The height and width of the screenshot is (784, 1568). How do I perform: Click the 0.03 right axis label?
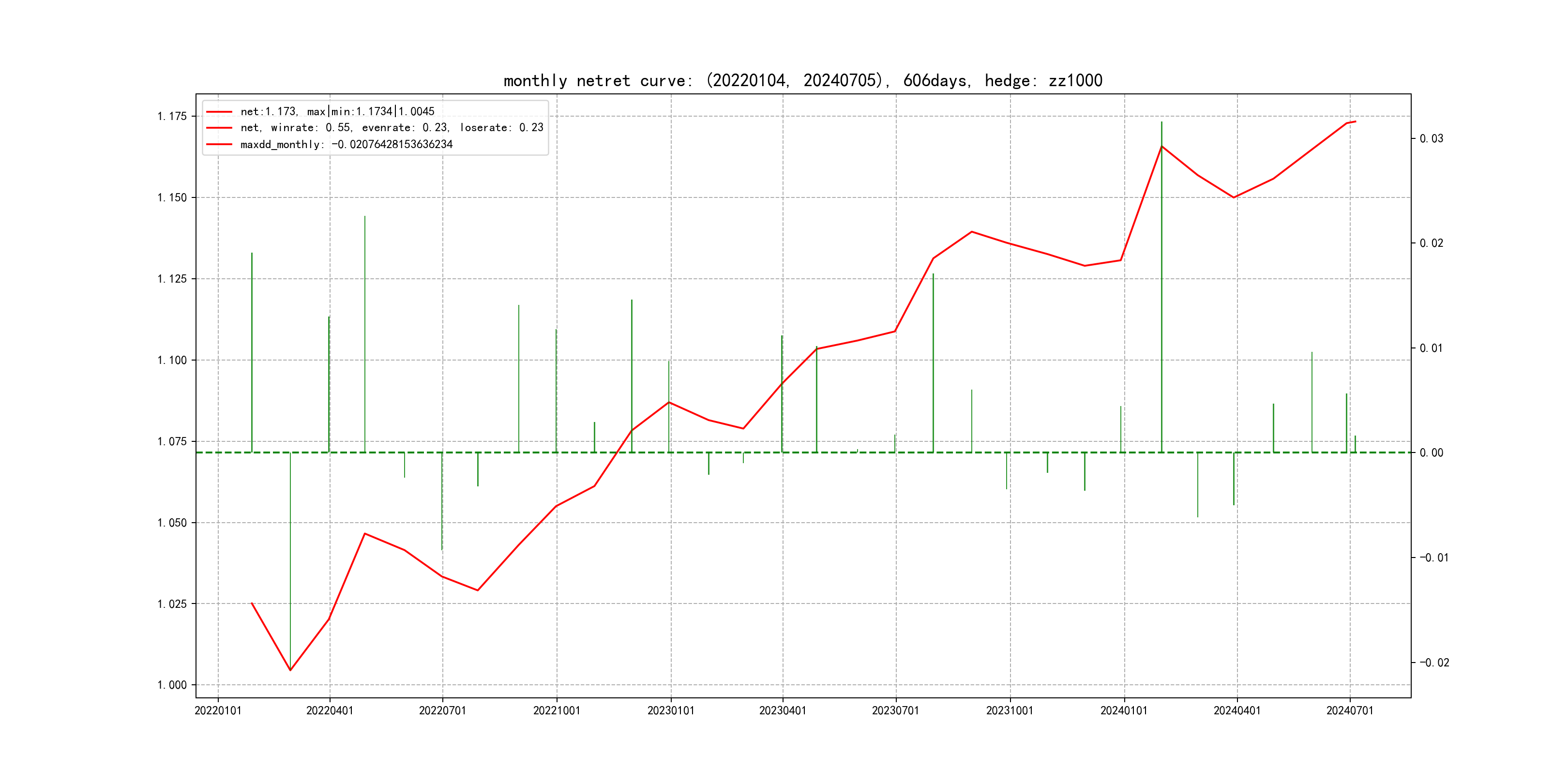click(1431, 139)
